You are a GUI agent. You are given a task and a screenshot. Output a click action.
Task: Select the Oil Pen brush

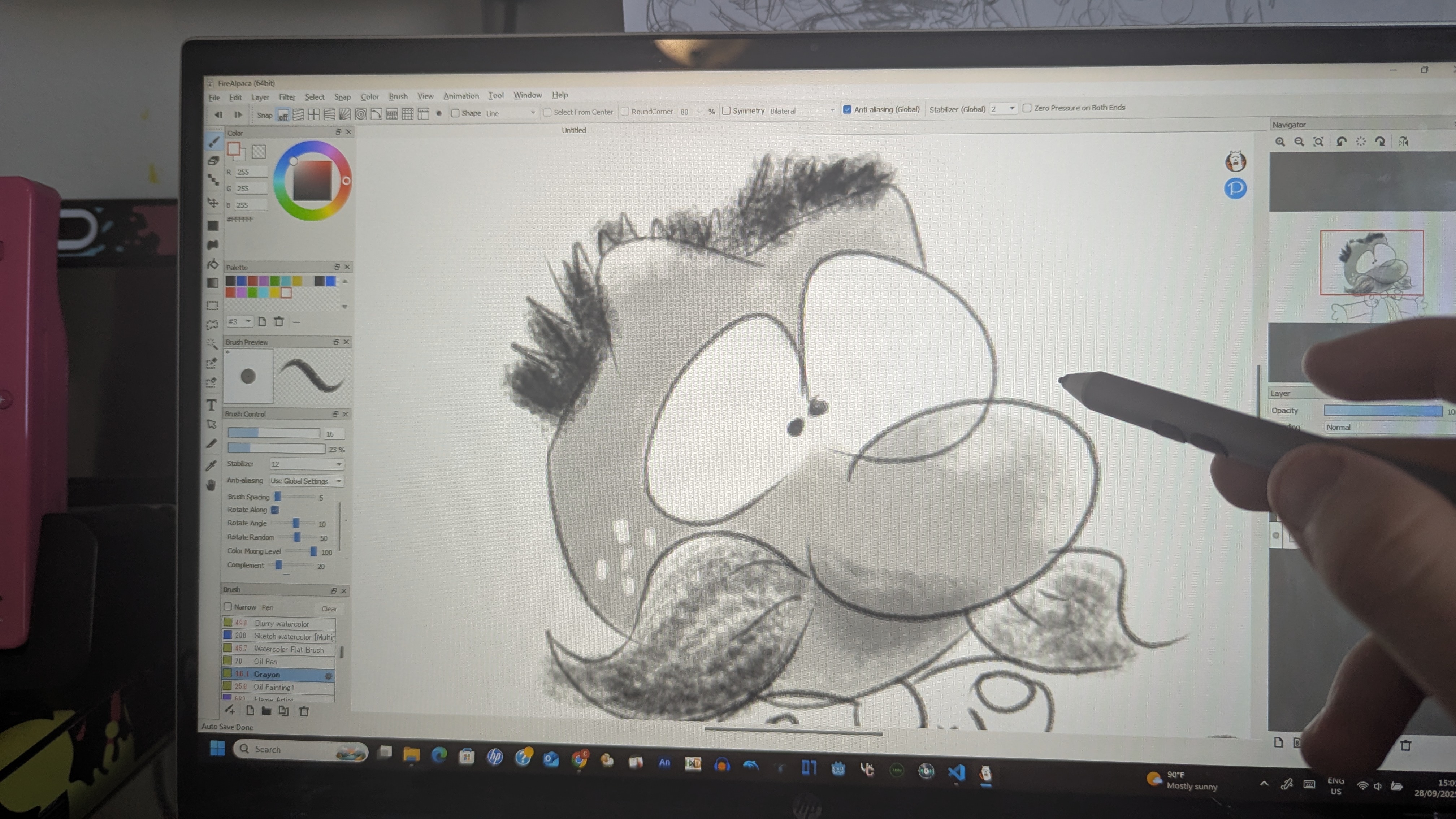265,661
